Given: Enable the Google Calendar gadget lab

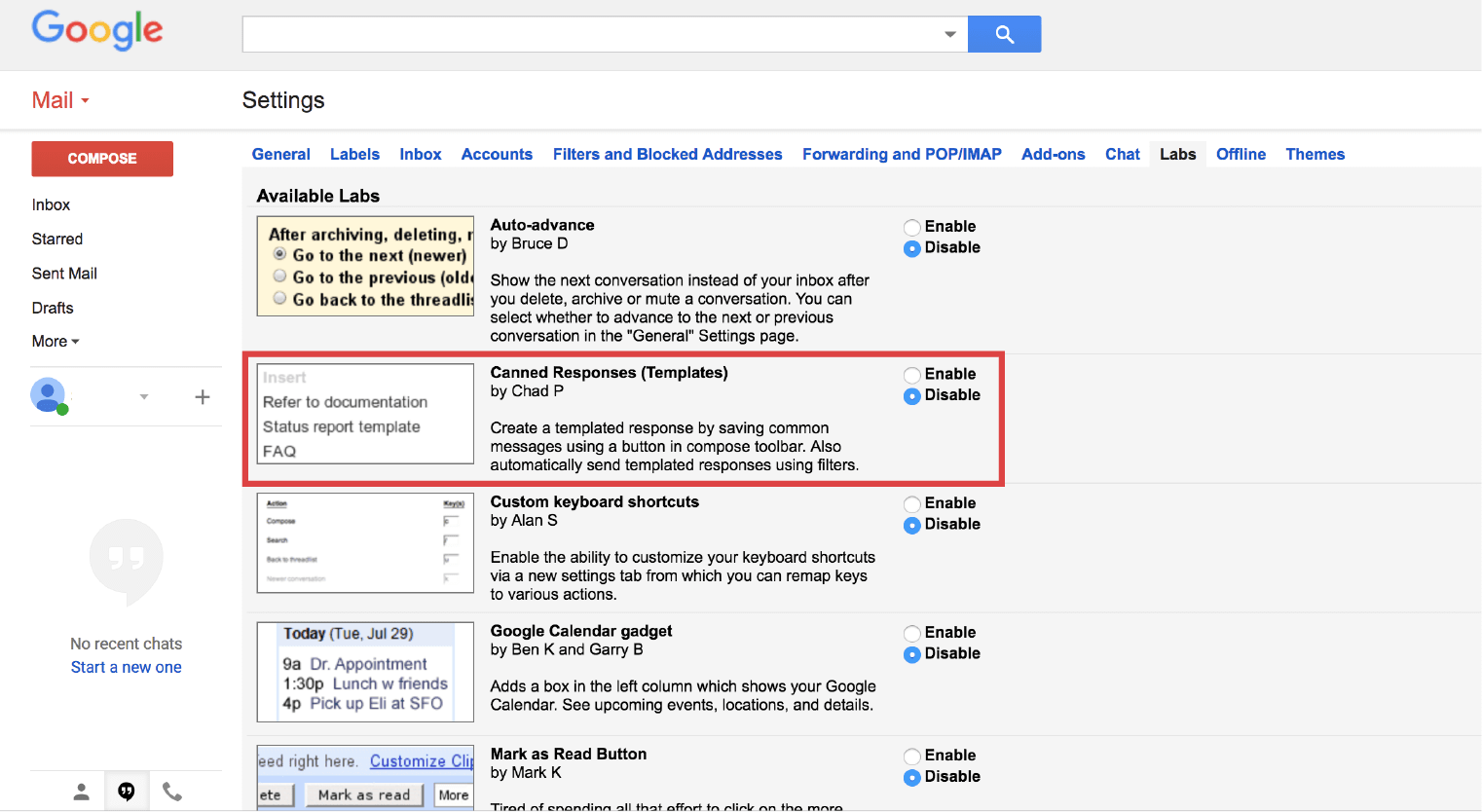Looking at the screenshot, I should coord(912,634).
